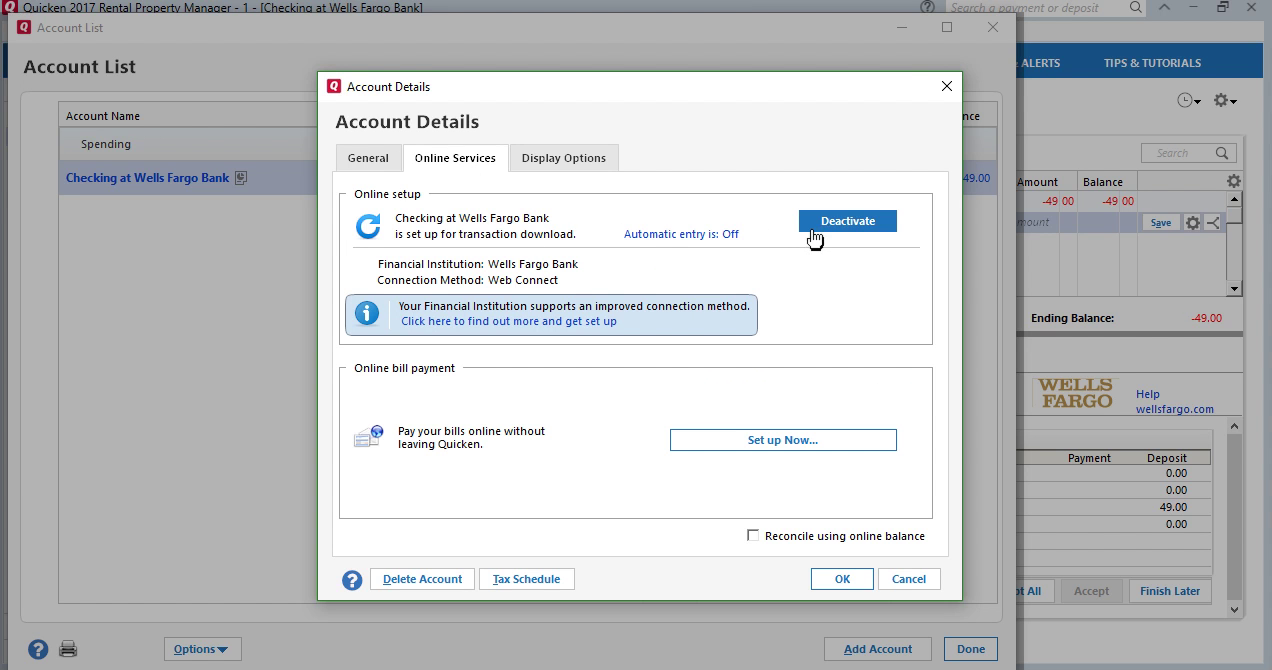Click the Tax Schedule button

click(527, 579)
